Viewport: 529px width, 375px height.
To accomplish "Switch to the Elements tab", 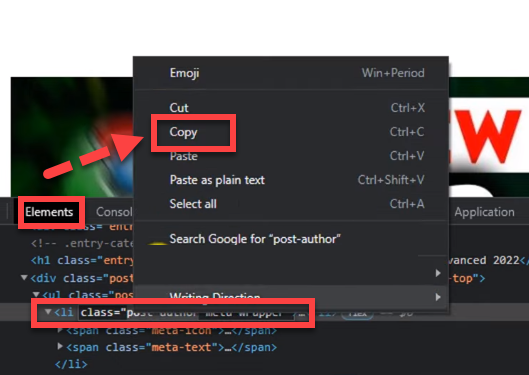I will (49, 212).
